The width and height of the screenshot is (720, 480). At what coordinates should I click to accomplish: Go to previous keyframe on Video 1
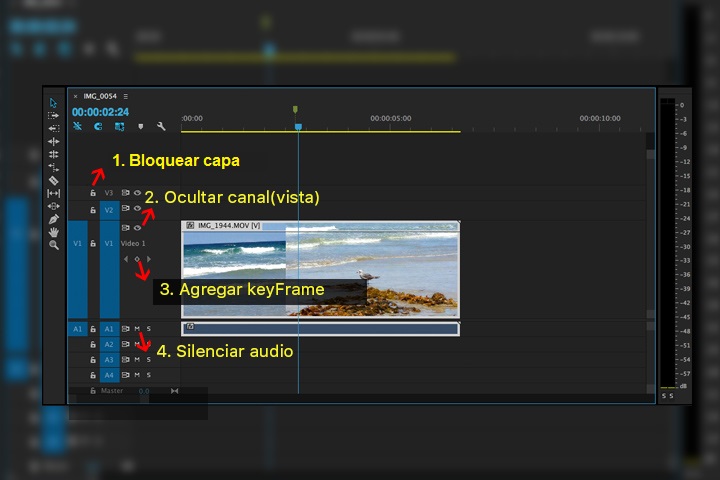[x=126, y=259]
